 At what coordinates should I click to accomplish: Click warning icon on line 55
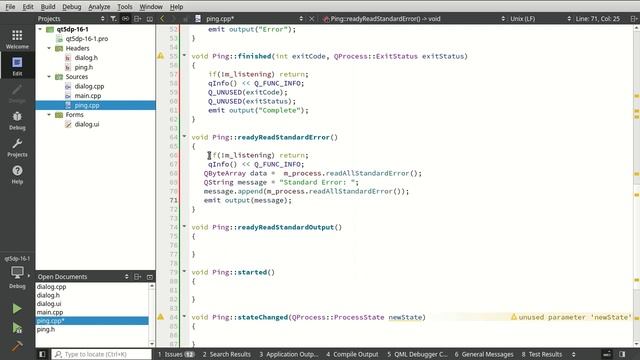(x=161, y=56)
